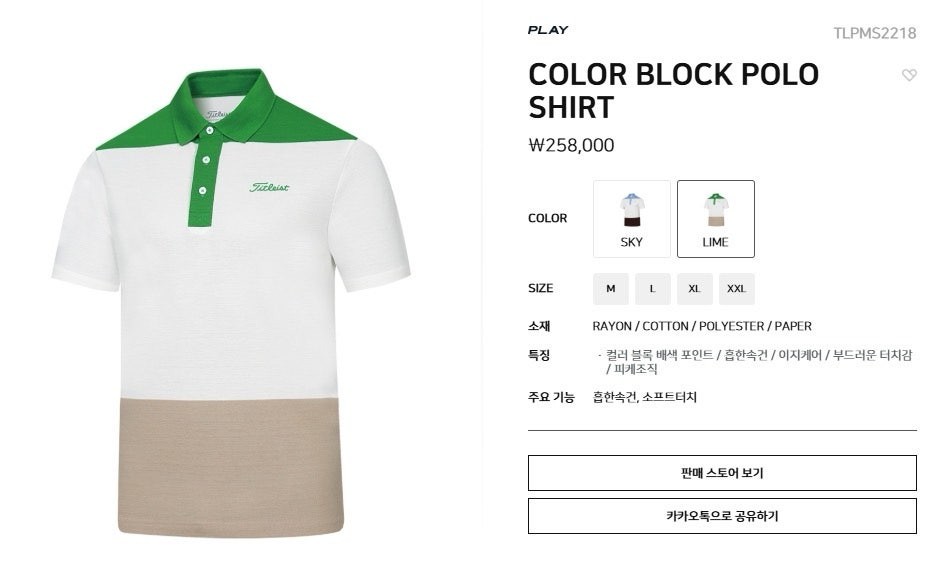Click the Titleist collar label on shirt
Viewport: 934px width, 578px height.
coord(218,113)
